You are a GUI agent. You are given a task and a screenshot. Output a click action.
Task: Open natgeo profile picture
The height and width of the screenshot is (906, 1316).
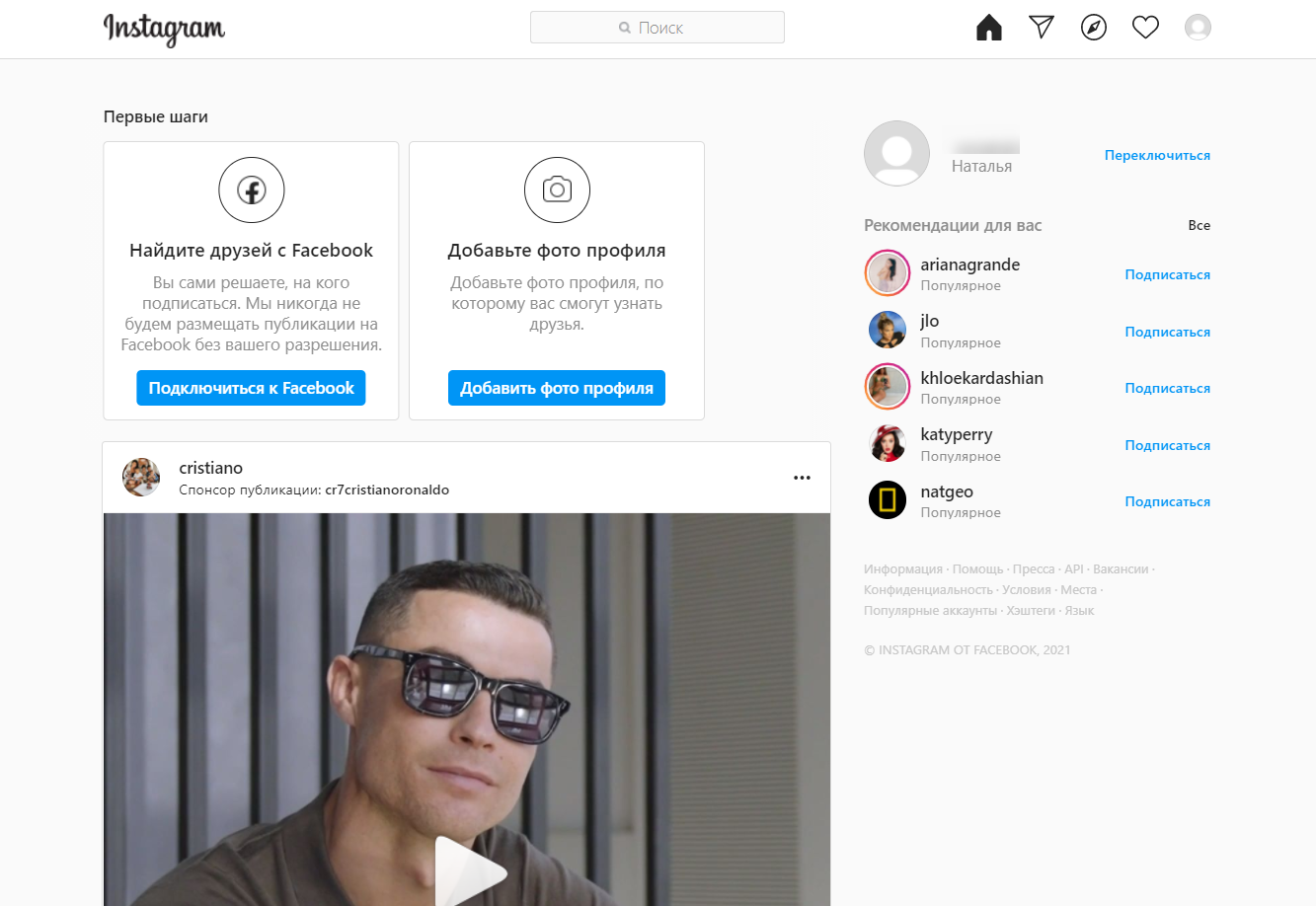pos(887,500)
